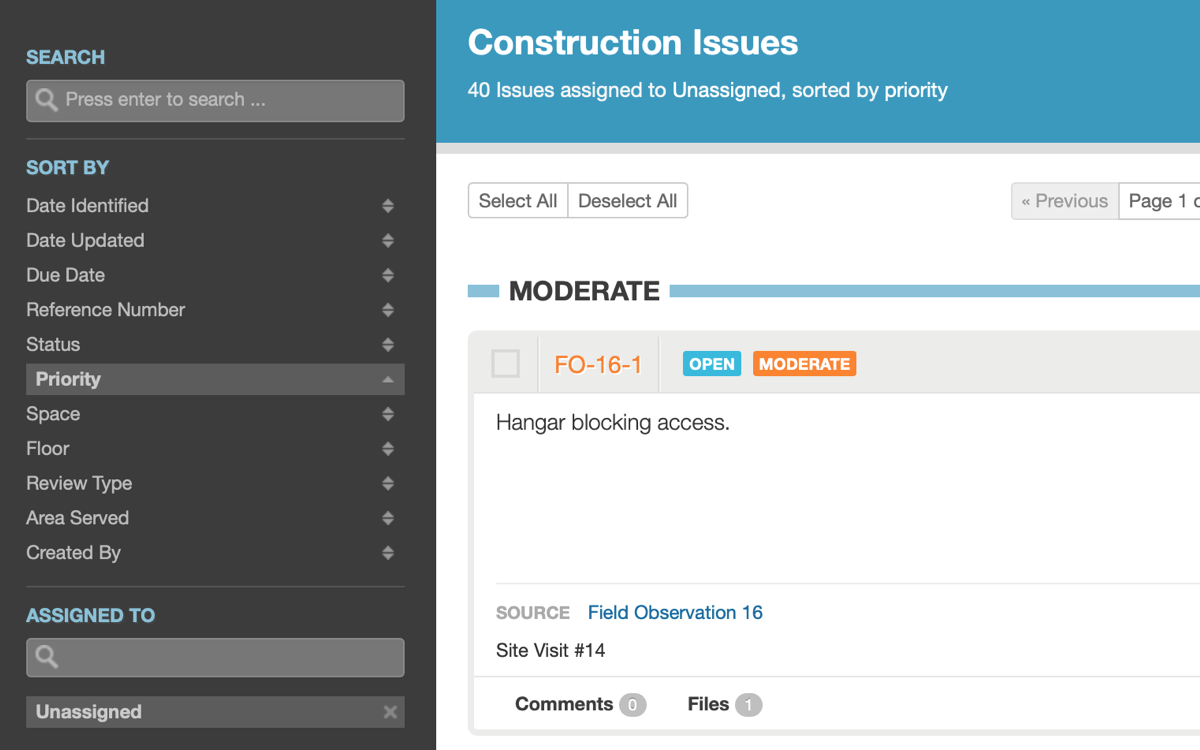Click the search magnifier icon in the Search box
The width and height of the screenshot is (1200, 750).
[x=46, y=100]
